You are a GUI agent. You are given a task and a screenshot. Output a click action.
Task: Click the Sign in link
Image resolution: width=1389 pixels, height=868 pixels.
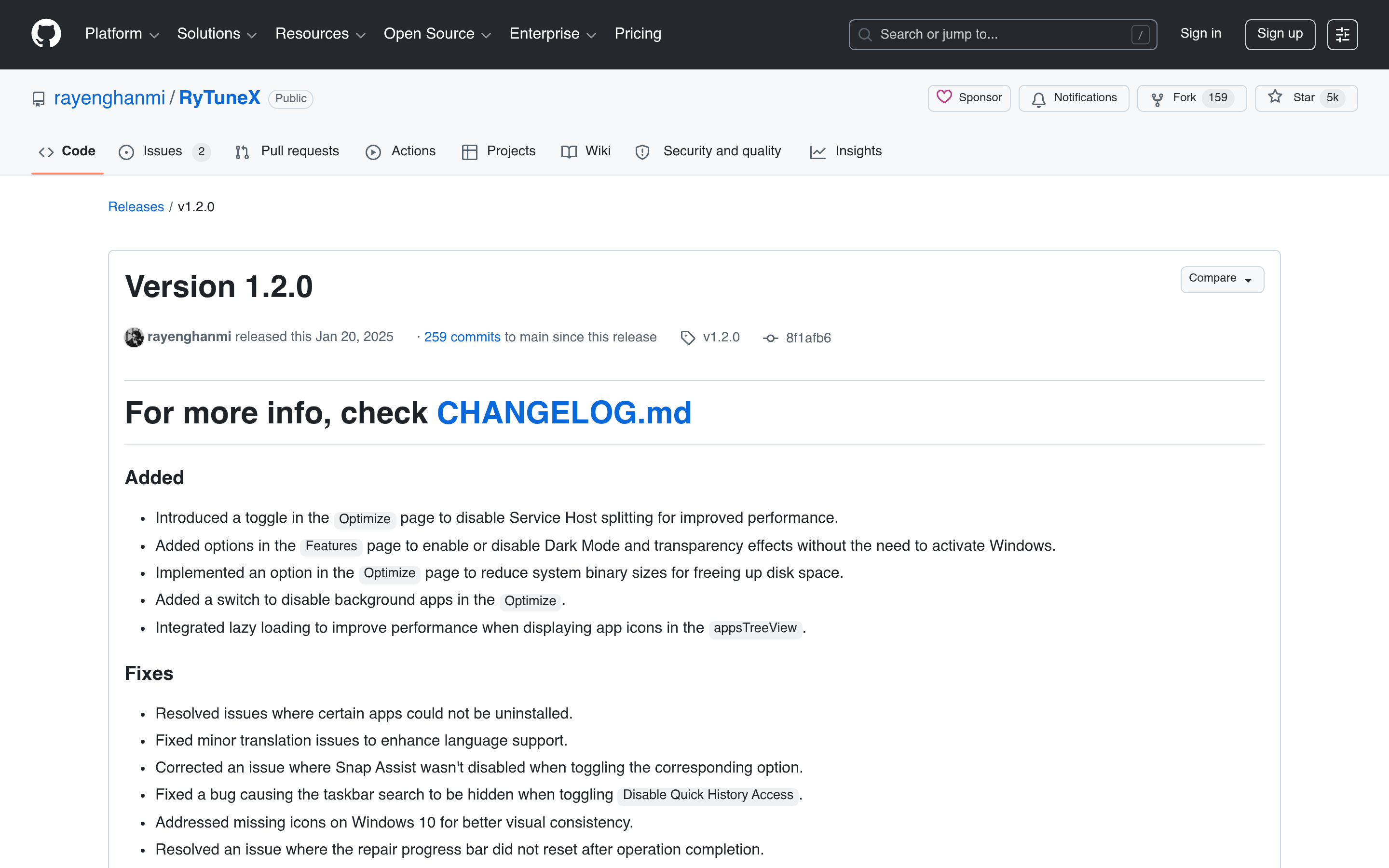pos(1200,34)
